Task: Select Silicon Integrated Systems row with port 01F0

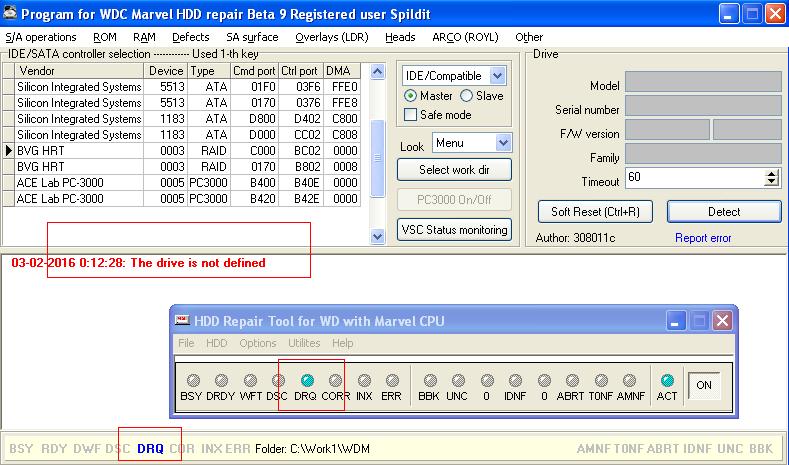Action: (x=182, y=87)
